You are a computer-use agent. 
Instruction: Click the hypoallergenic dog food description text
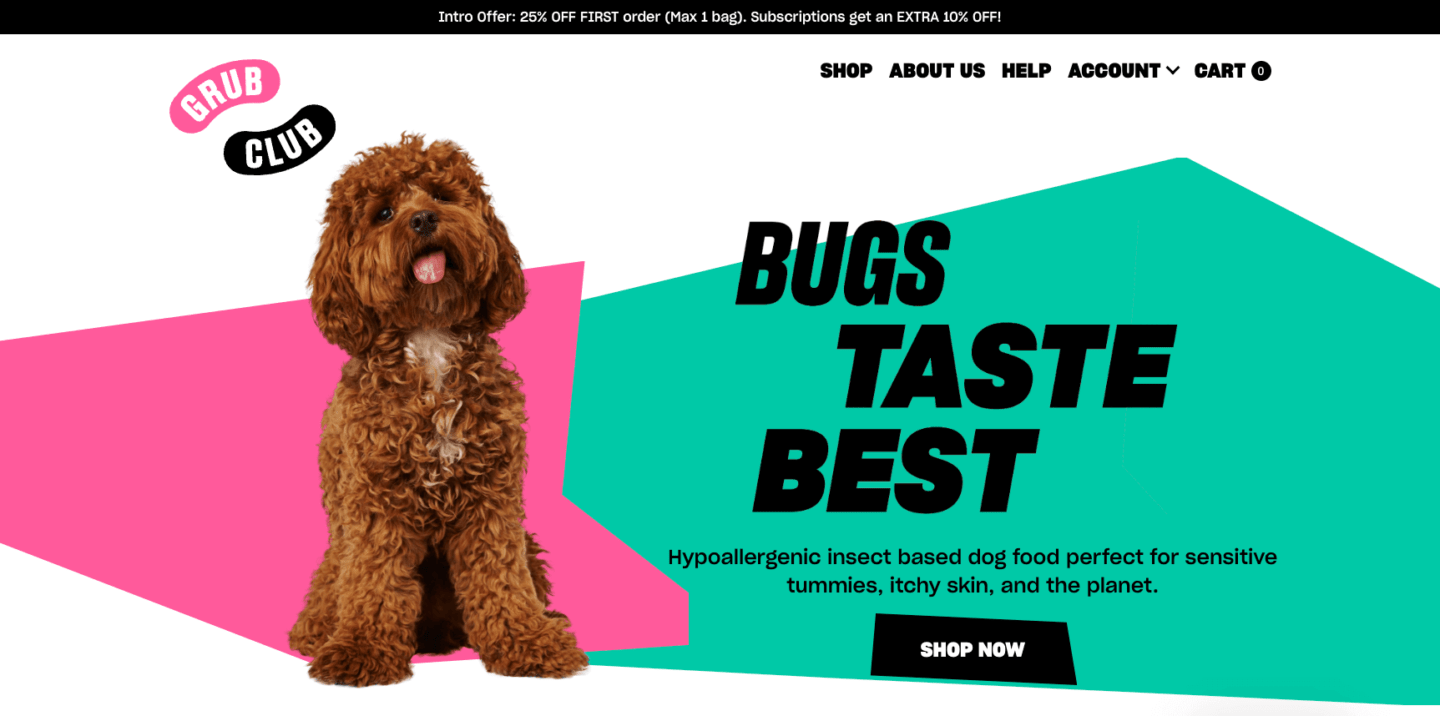pyautogui.click(x=972, y=571)
